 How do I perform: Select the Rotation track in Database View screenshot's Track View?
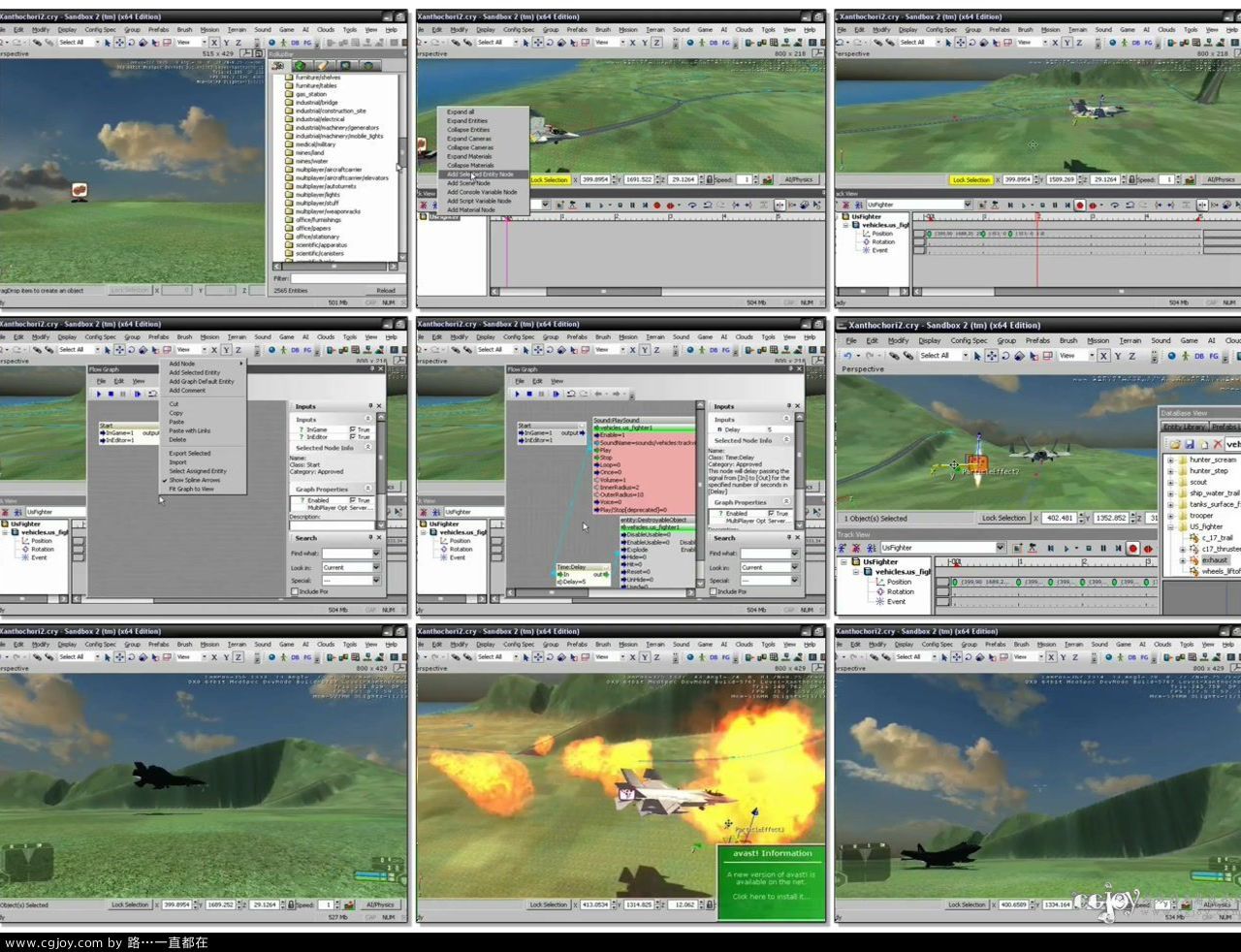coord(901,591)
